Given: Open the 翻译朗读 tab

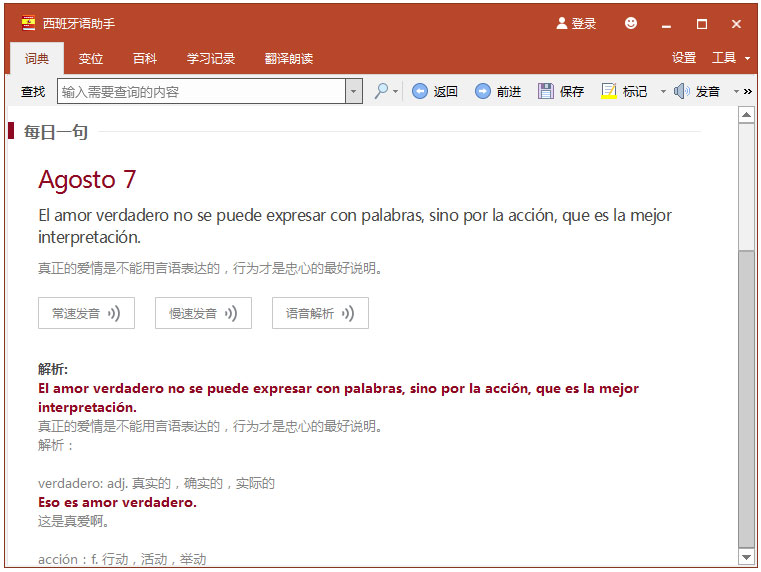Looking at the screenshot, I should point(289,59).
